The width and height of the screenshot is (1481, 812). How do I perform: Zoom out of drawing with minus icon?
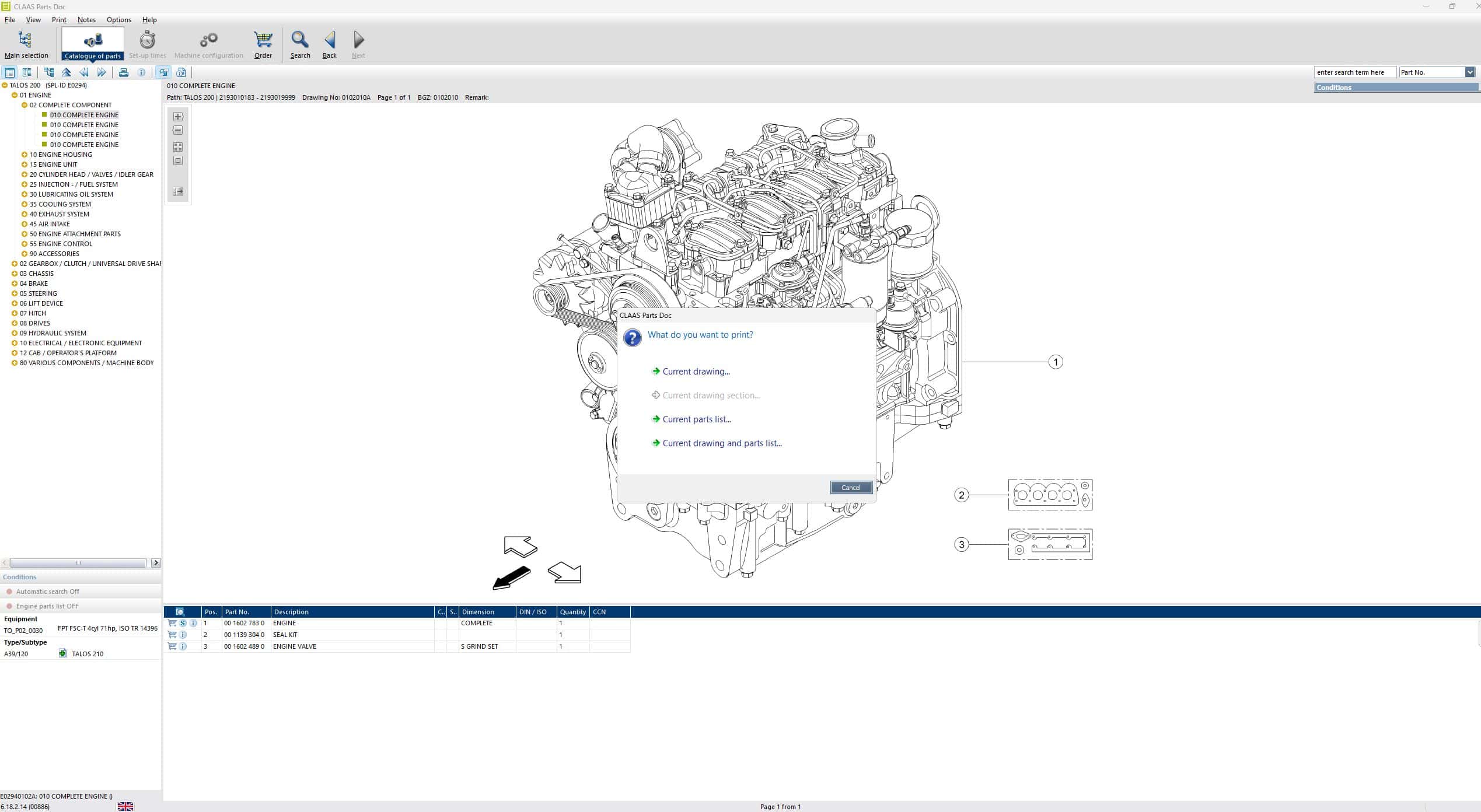click(x=178, y=130)
